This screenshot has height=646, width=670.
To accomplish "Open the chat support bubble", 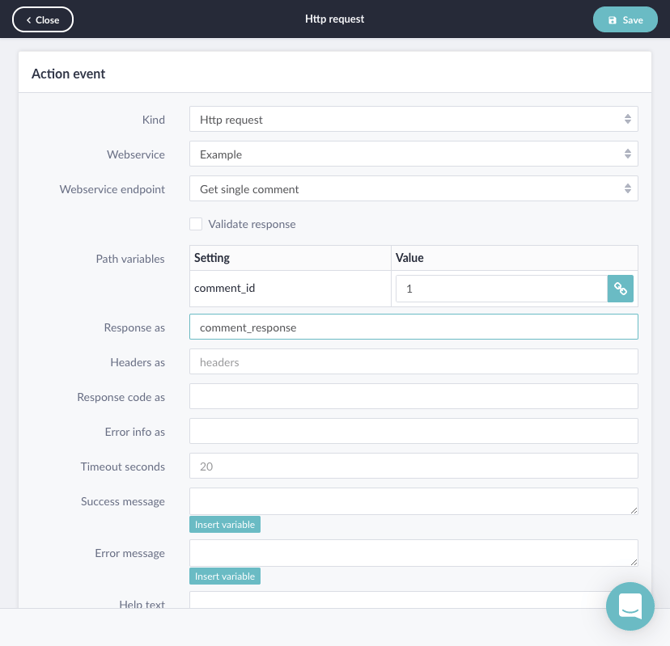I will [630, 606].
